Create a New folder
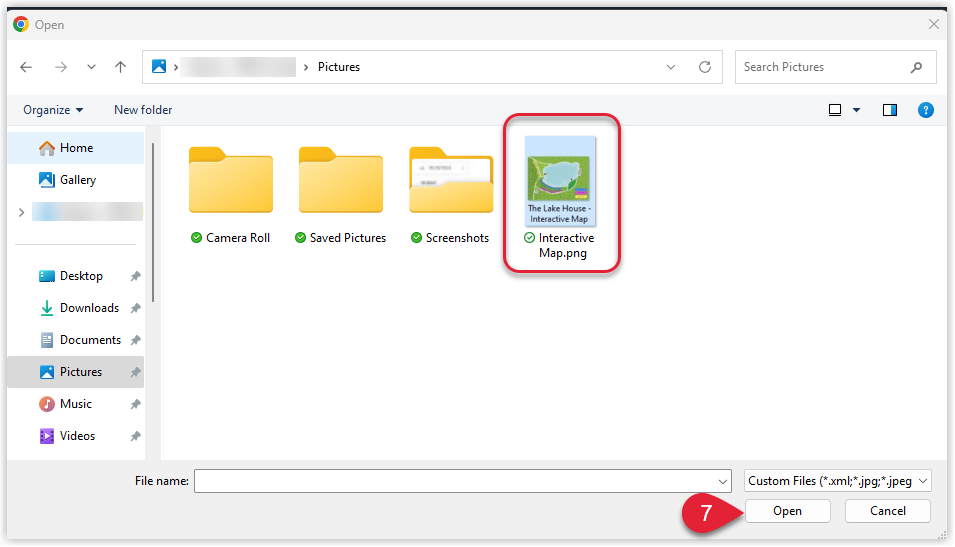 point(143,110)
